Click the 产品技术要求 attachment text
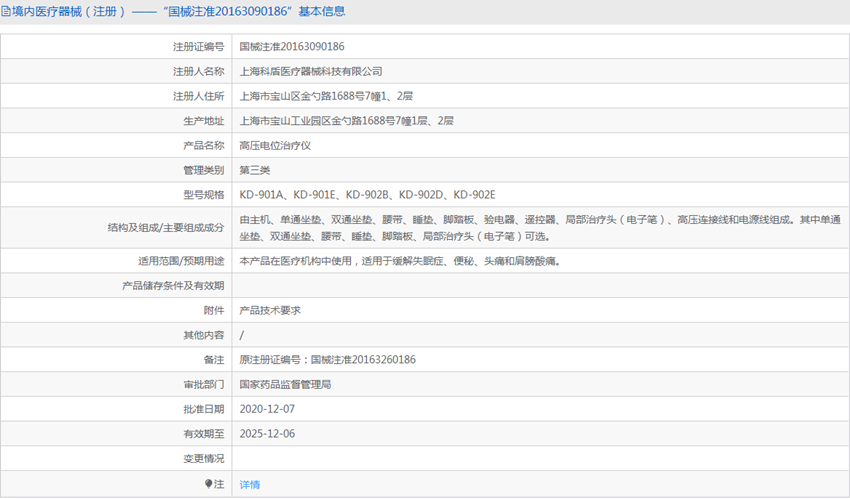Image resolution: width=850 pixels, height=499 pixels. pyautogui.click(x=270, y=310)
